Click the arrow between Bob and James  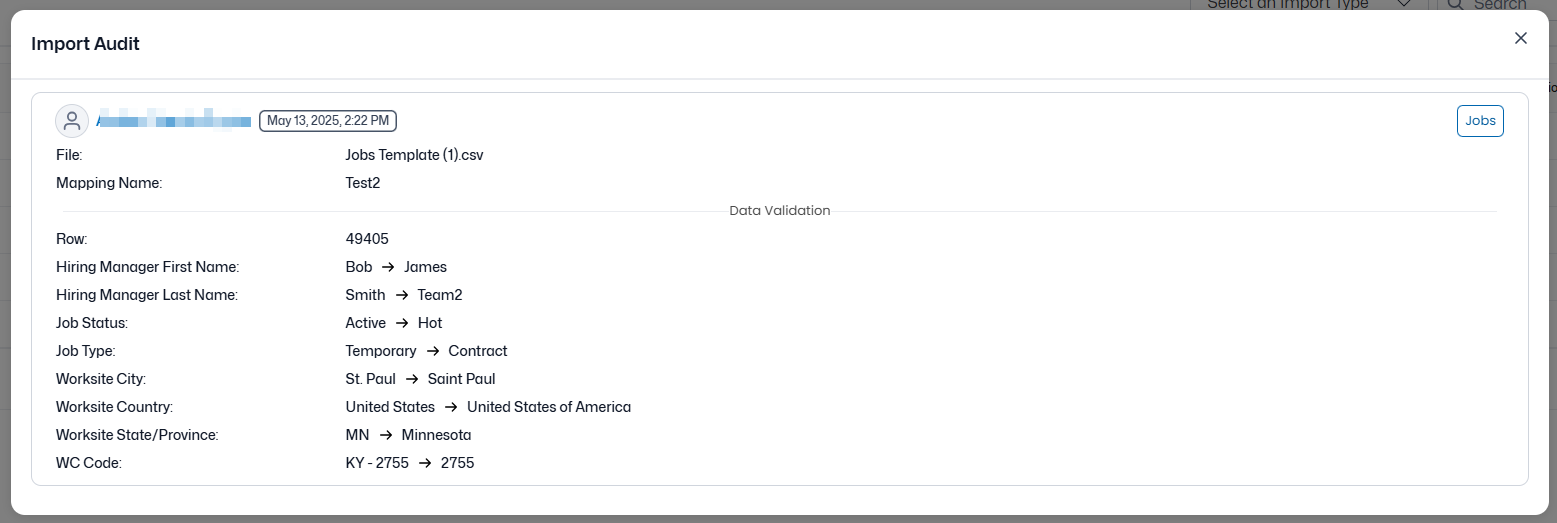click(x=388, y=267)
